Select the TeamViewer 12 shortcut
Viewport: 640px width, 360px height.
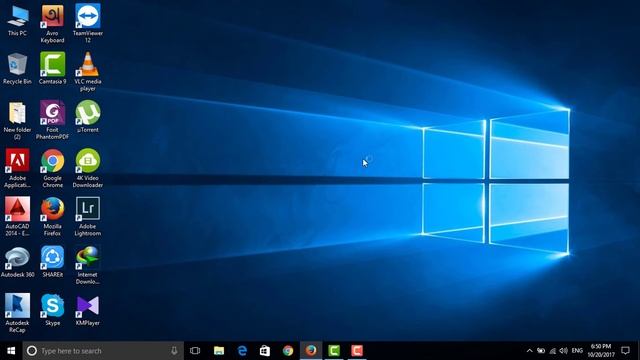pos(88,24)
